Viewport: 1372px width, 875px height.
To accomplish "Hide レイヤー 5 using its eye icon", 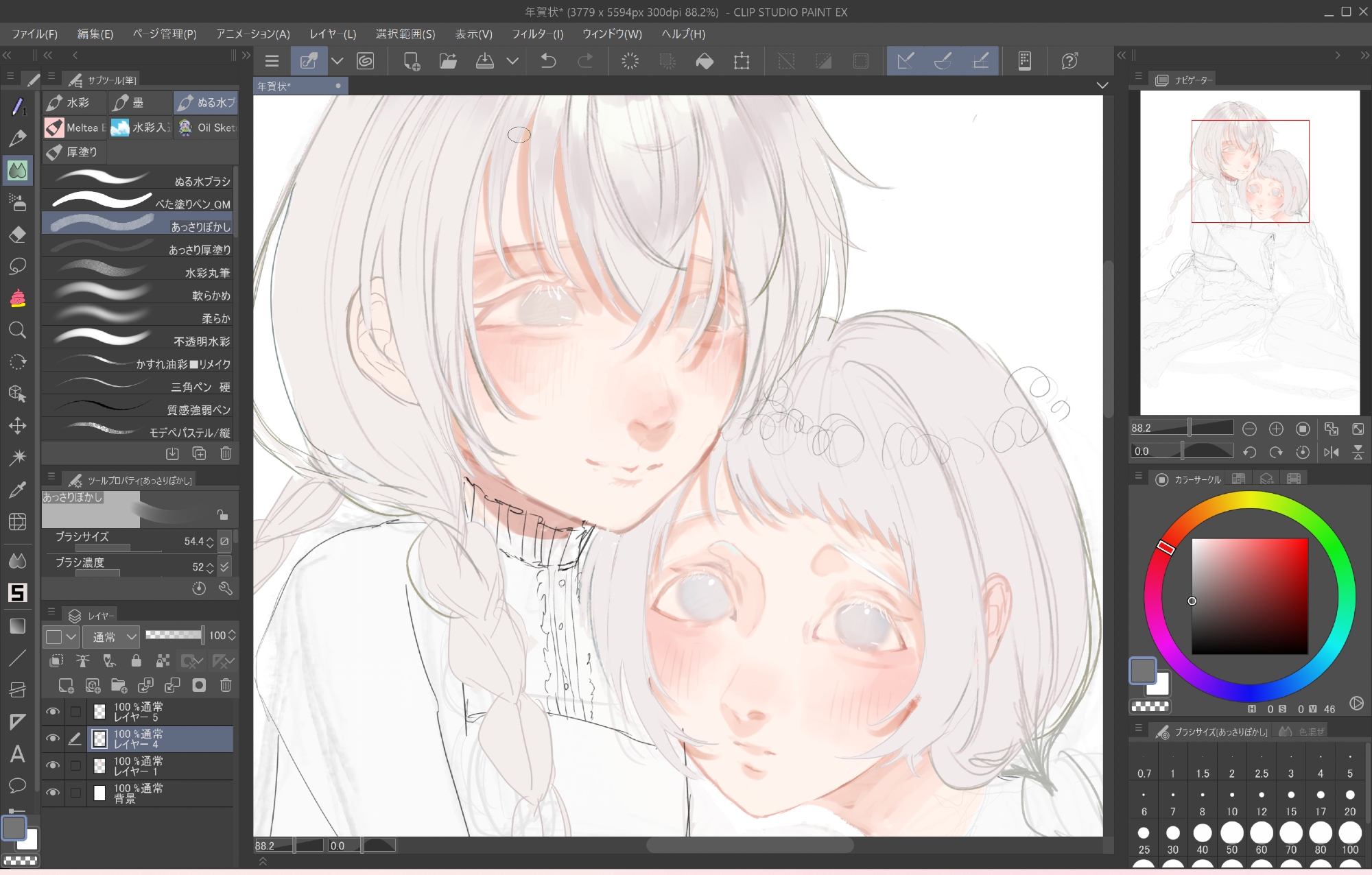I will 52,712.
